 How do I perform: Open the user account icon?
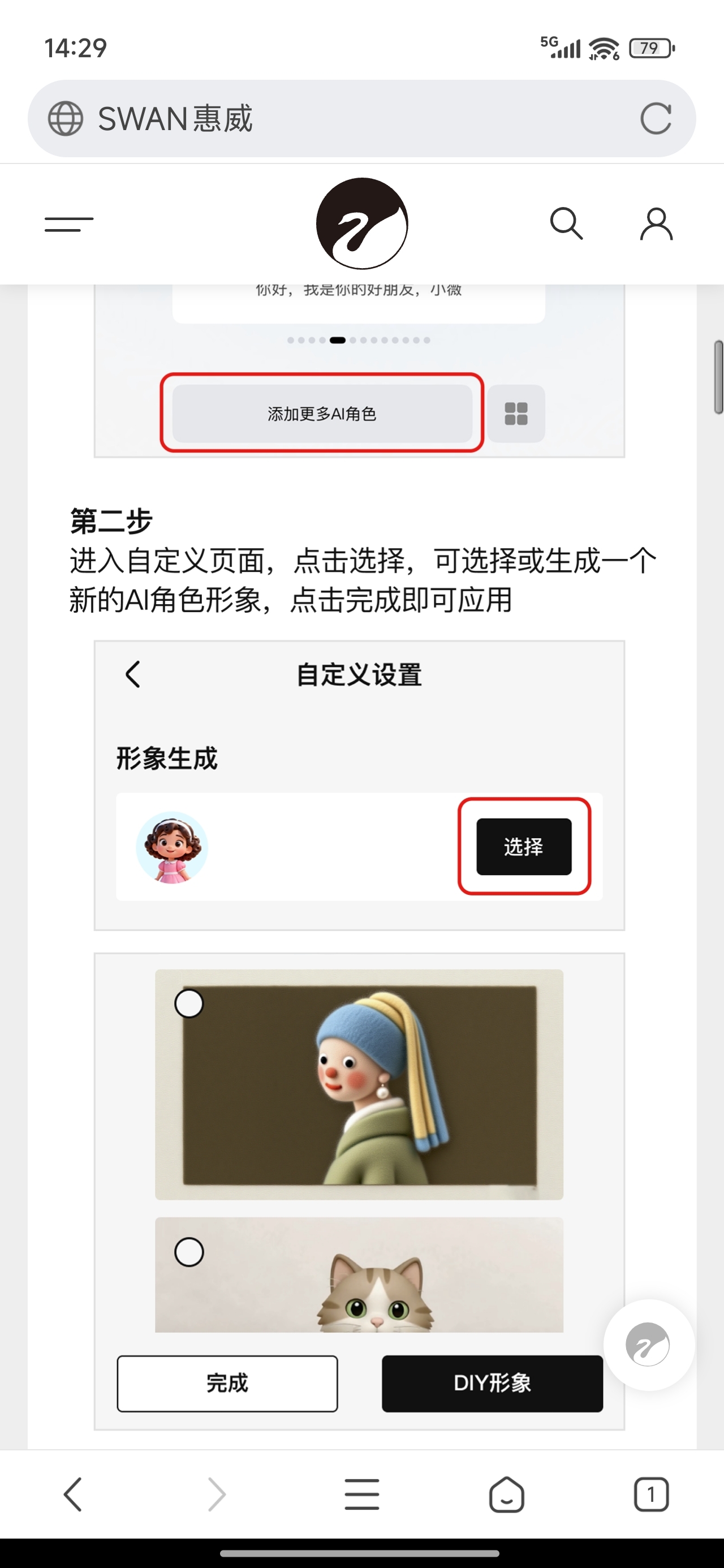point(656,223)
